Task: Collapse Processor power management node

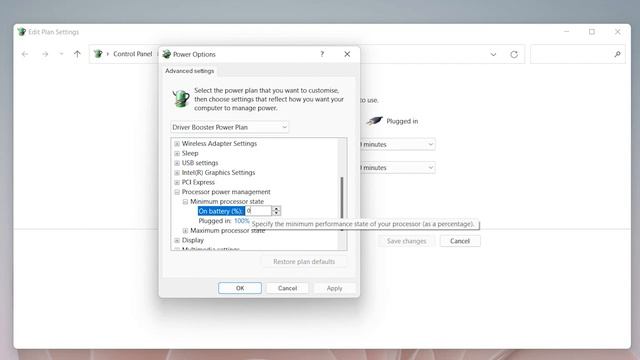Action: click(177, 192)
